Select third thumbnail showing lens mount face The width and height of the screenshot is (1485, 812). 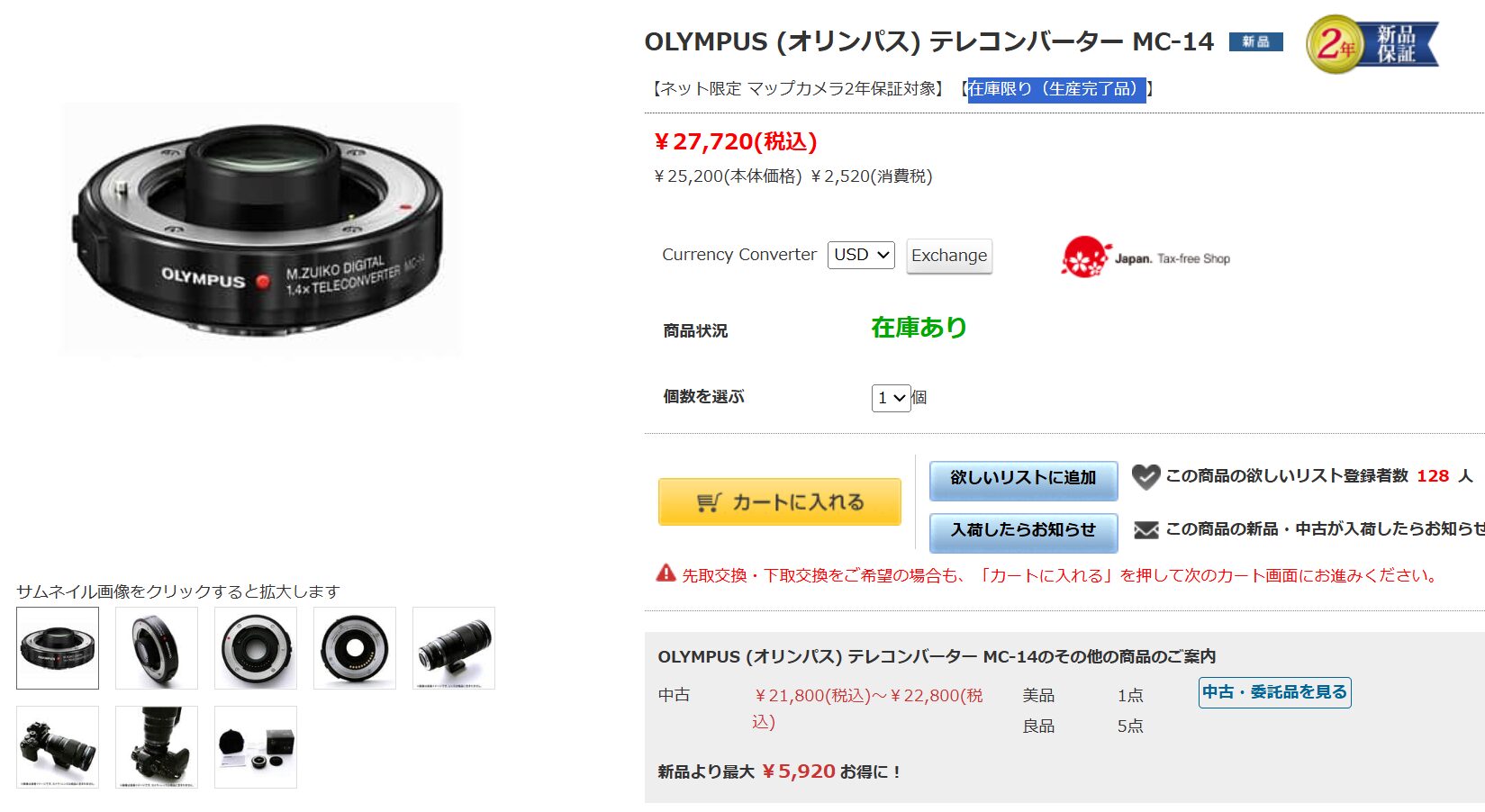(256, 648)
